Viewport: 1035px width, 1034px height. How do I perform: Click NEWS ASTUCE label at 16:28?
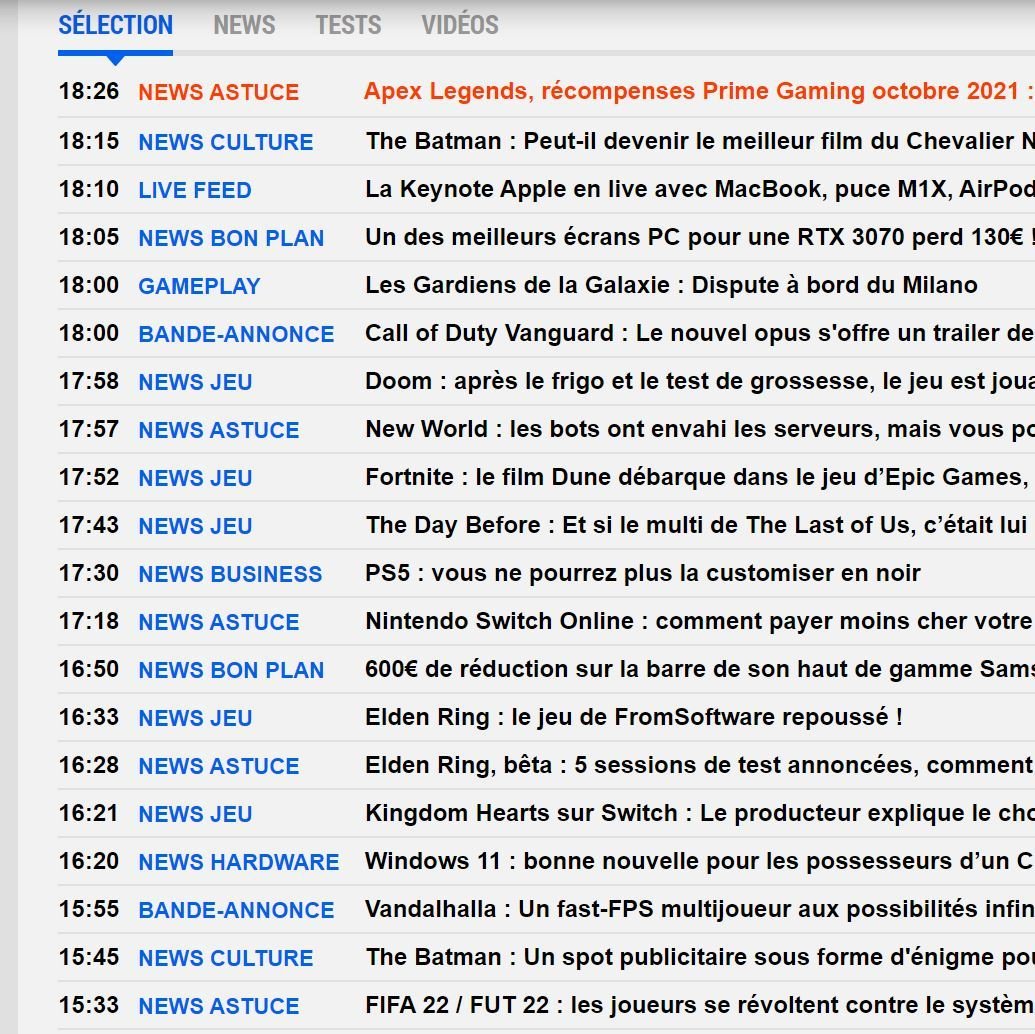click(218, 766)
